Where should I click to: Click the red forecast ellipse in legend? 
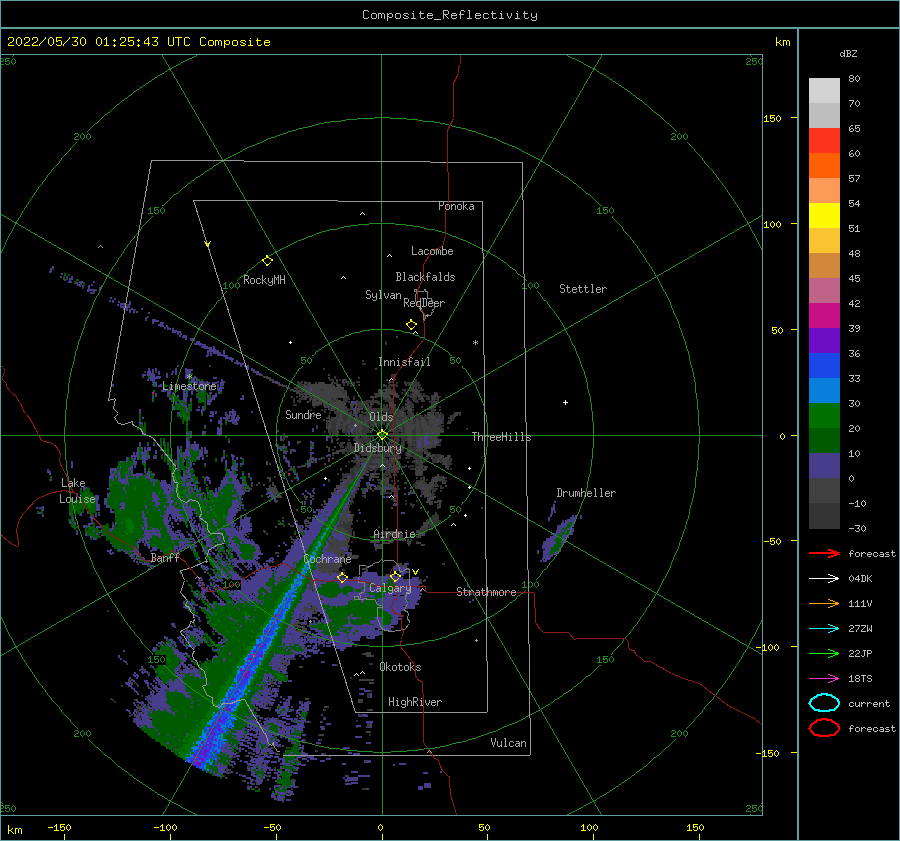[x=824, y=728]
